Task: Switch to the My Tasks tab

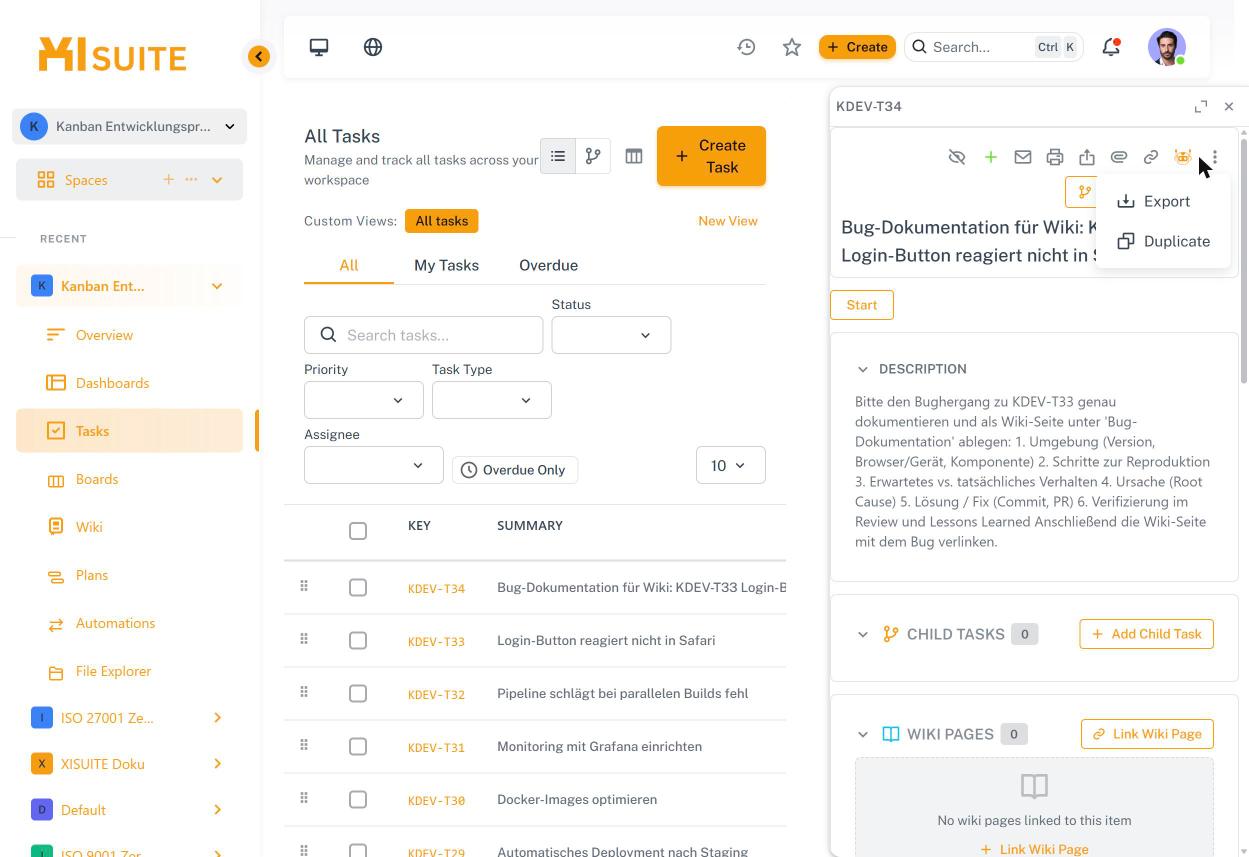Action: pyautogui.click(x=446, y=265)
